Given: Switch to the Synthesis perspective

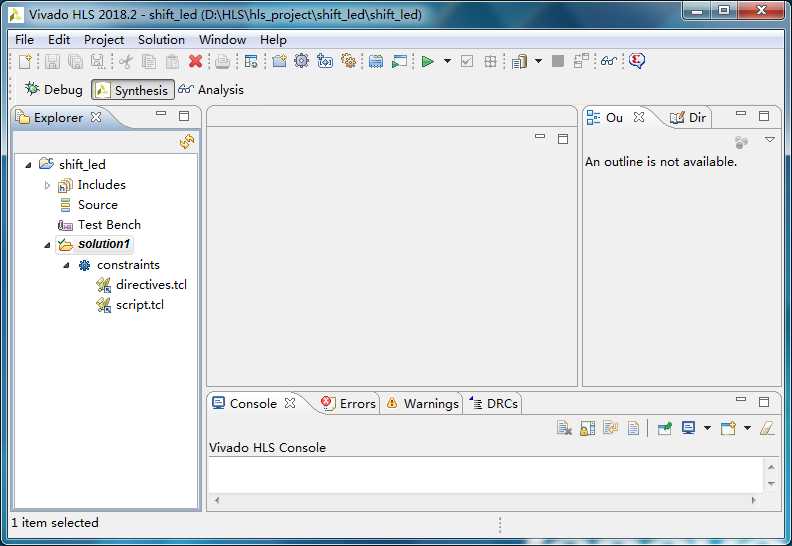Looking at the screenshot, I should click(133, 90).
